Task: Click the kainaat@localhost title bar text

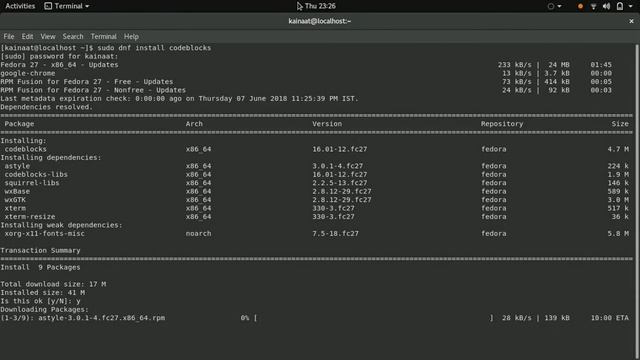Action: pos(320,21)
